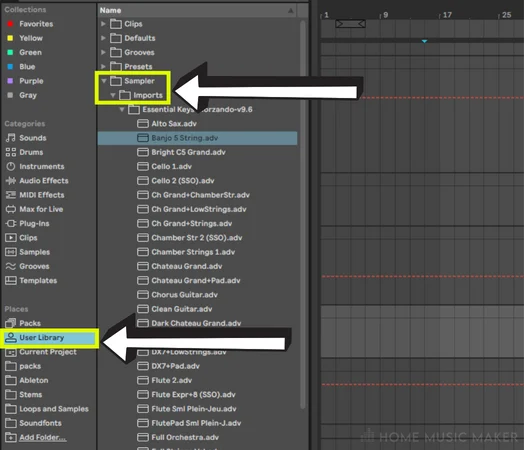Collapse the Imports folder
524x450 pixels.
[x=113, y=95]
